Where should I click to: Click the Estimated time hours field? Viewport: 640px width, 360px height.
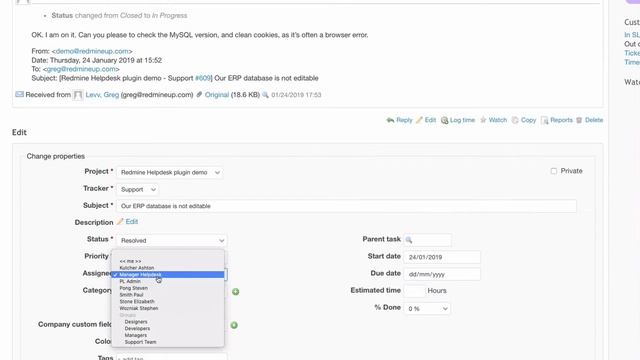click(x=415, y=291)
